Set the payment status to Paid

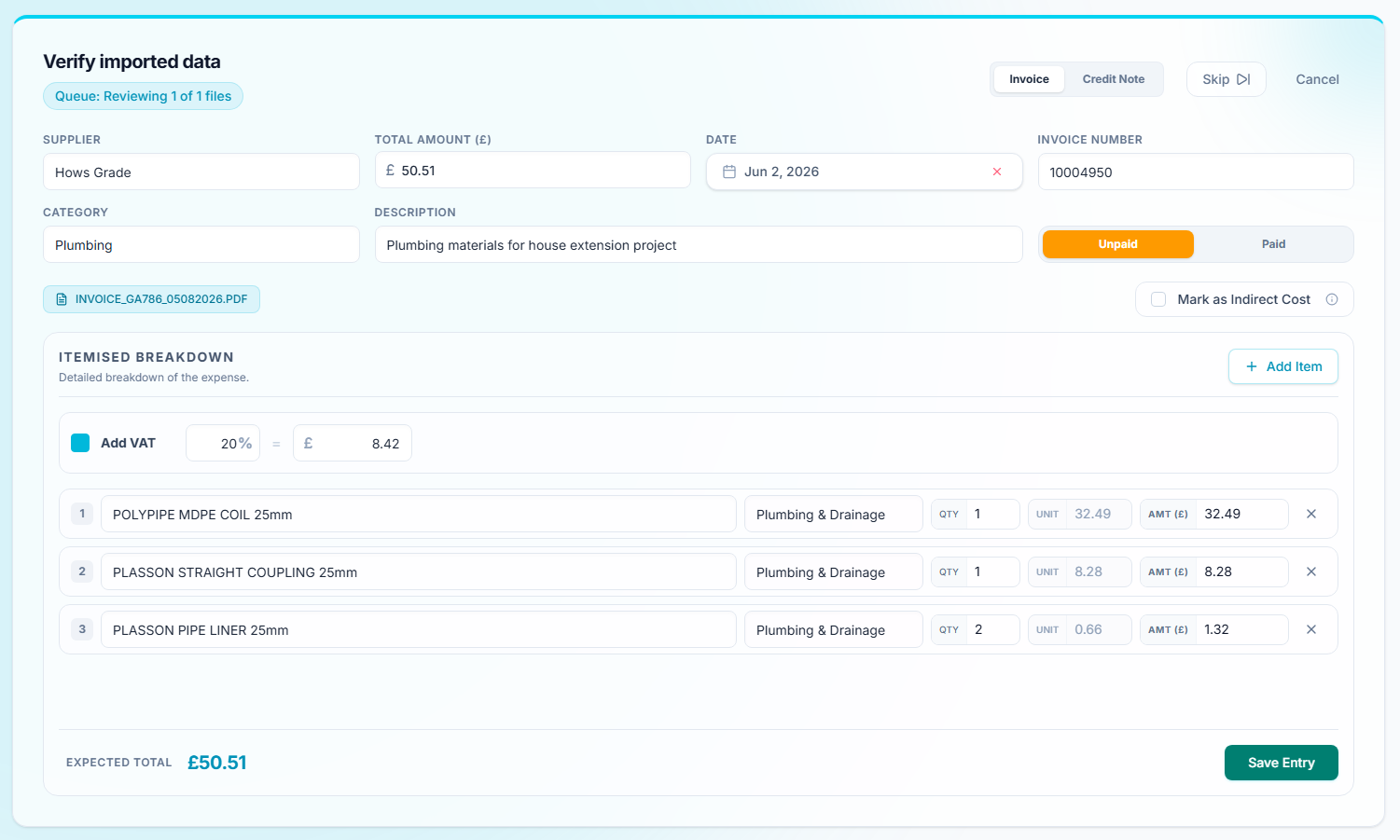[1273, 244]
